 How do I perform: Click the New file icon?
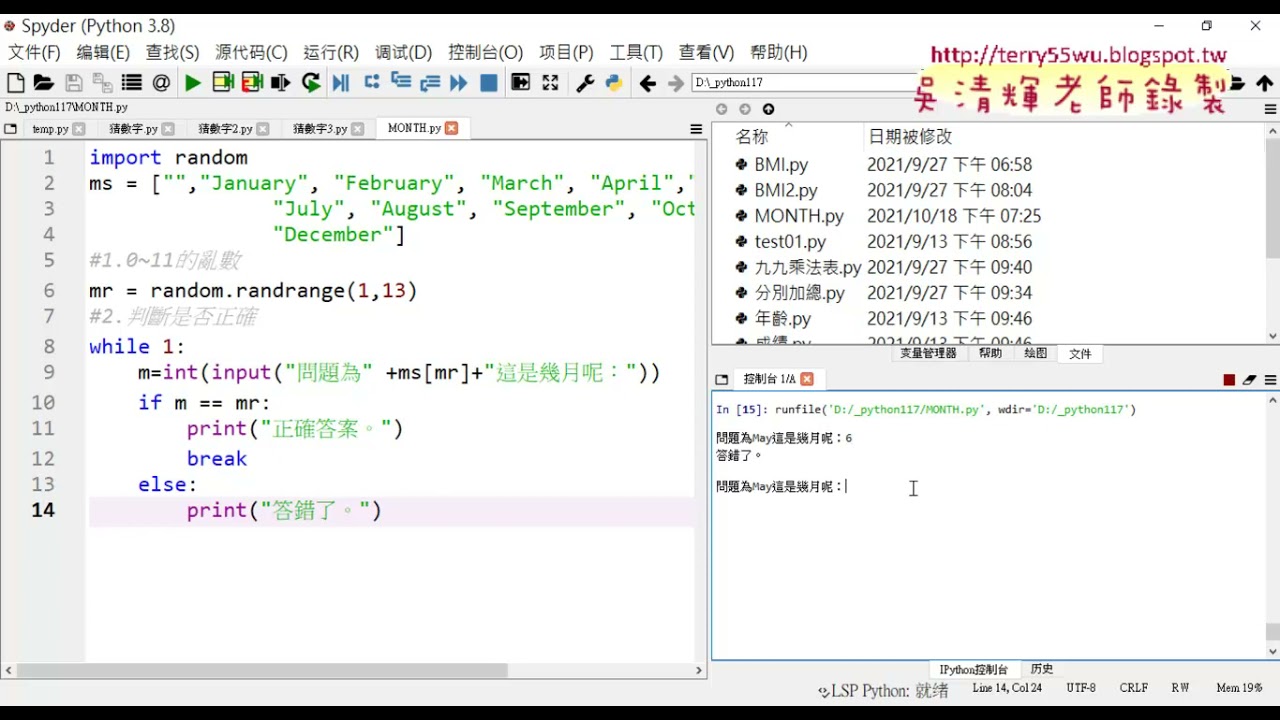(x=16, y=83)
